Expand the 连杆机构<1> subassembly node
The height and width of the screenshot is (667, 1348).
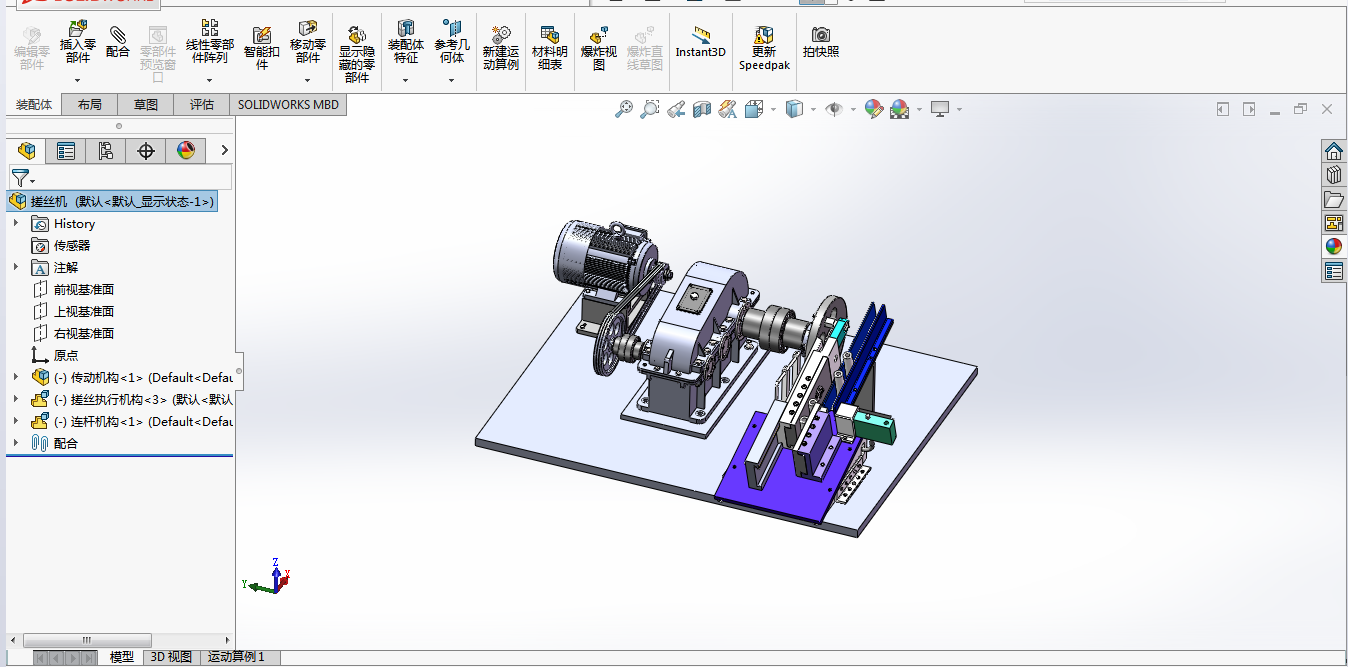pyautogui.click(x=16, y=421)
